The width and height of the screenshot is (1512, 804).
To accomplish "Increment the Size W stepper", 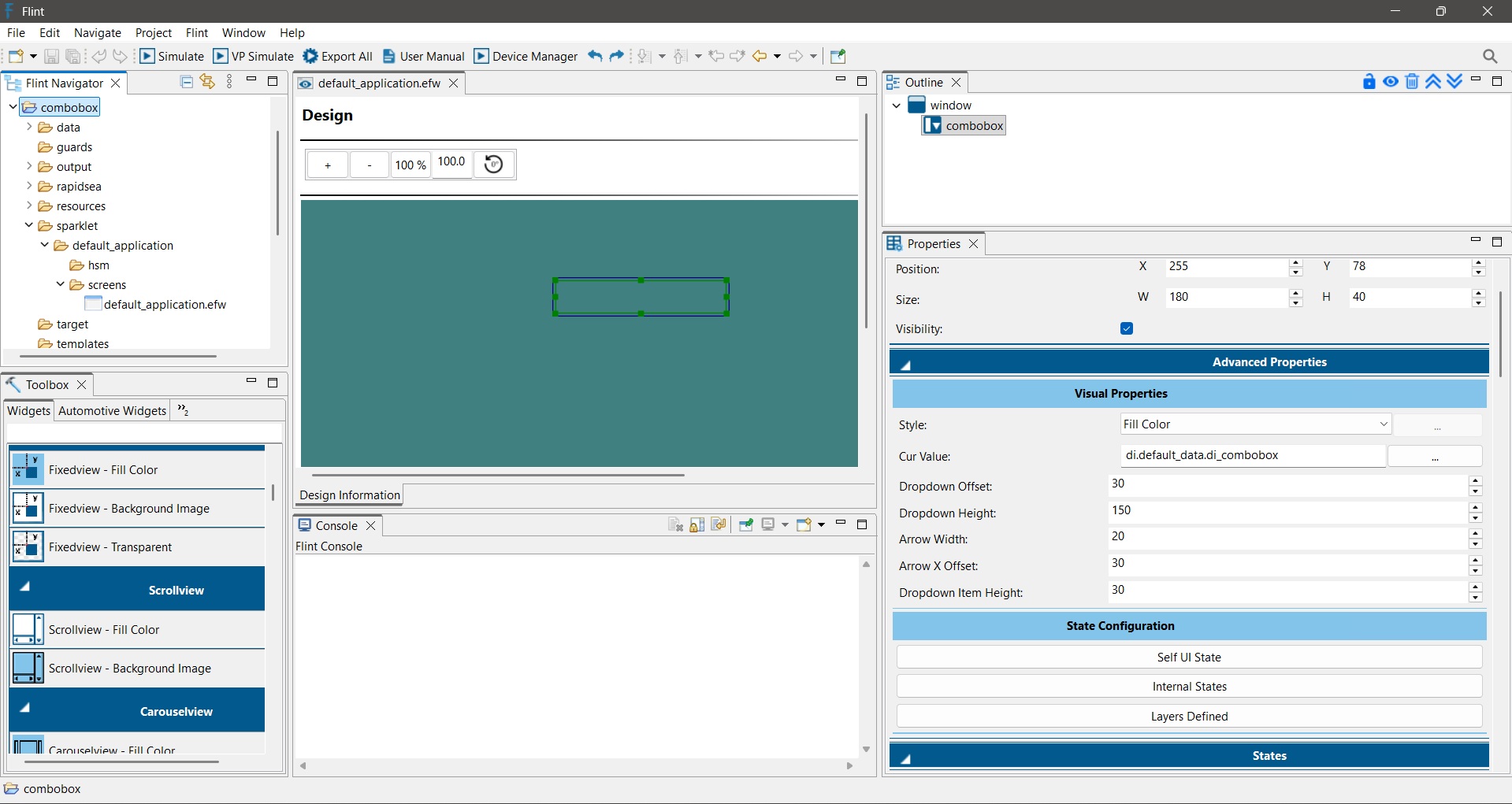I will tap(1296, 292).
